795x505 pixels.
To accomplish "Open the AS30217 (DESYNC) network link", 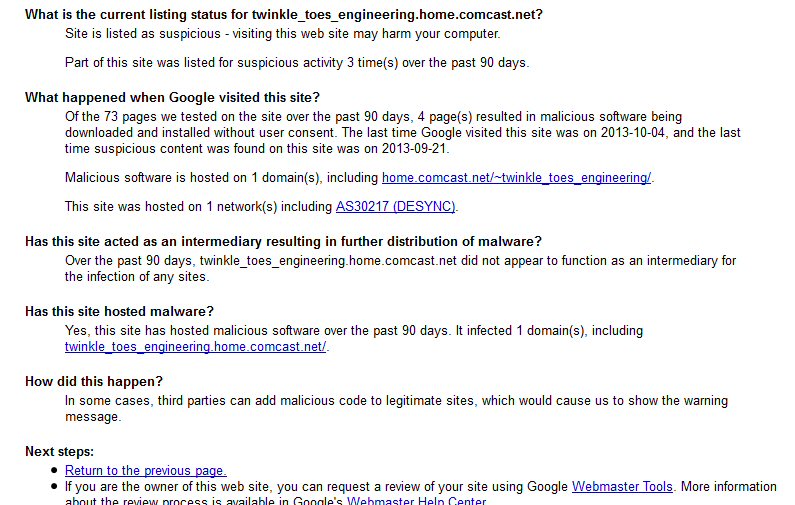I will tap(395, 207).
